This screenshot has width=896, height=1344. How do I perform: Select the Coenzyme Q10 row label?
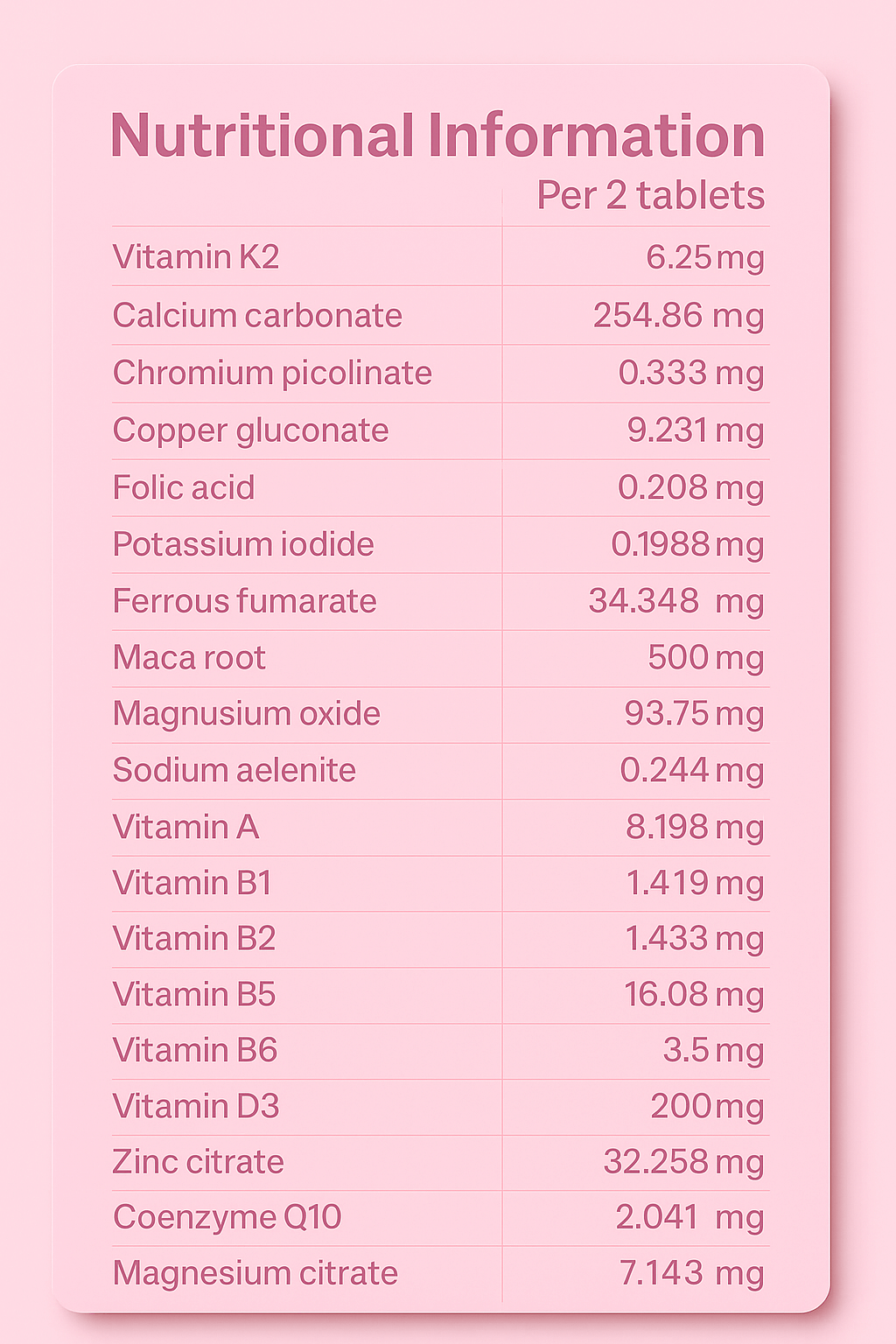[227, 1217]
